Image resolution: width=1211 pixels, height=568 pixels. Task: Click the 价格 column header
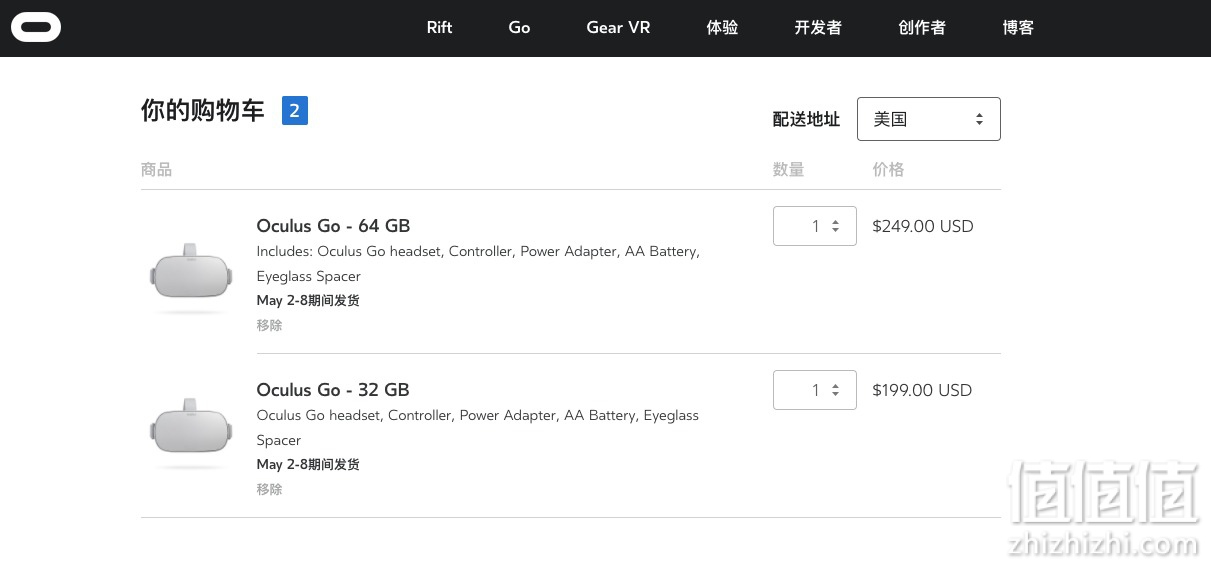(x=888, y=170)
